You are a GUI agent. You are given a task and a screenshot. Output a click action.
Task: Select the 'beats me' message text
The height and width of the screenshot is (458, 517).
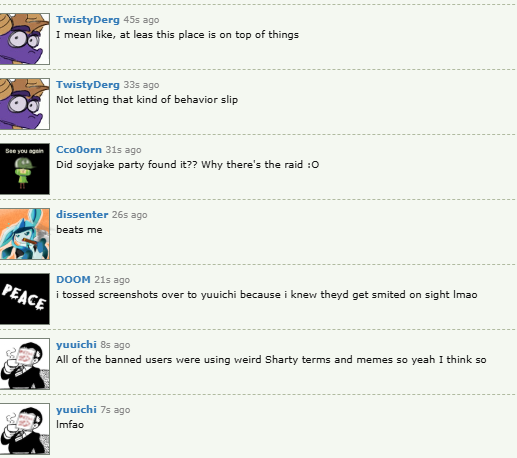79,230
